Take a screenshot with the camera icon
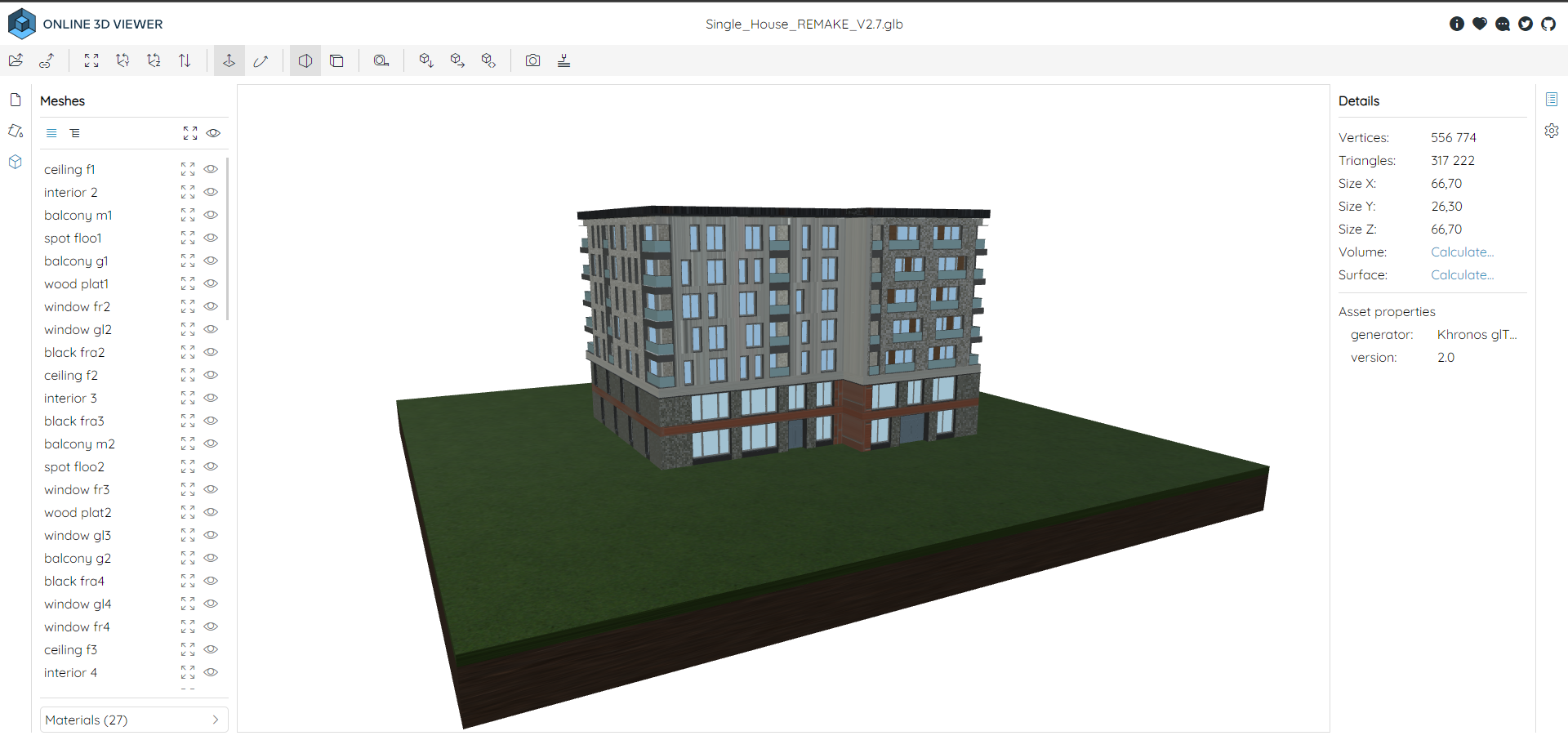The height and width of the screenshot is (740, 1568). (x=532, y=60)
